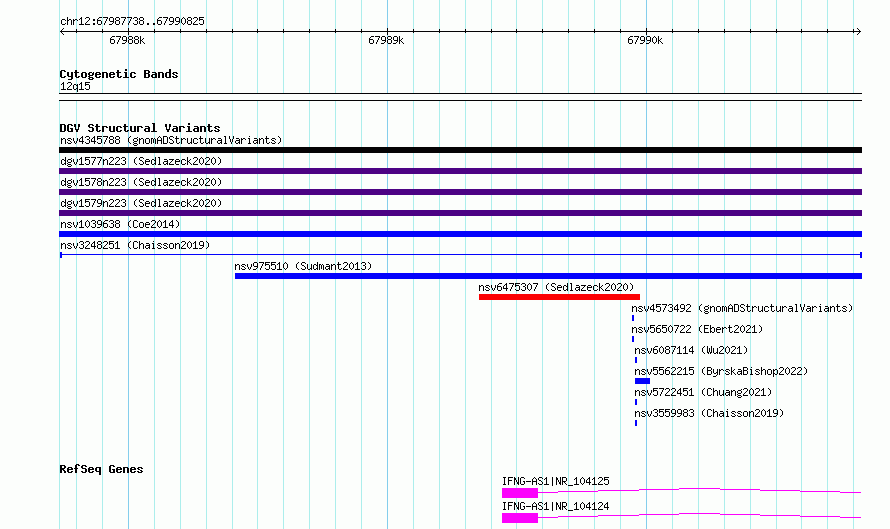Select the dgv1577n223 purple variant bar

(x=460, y=171)
